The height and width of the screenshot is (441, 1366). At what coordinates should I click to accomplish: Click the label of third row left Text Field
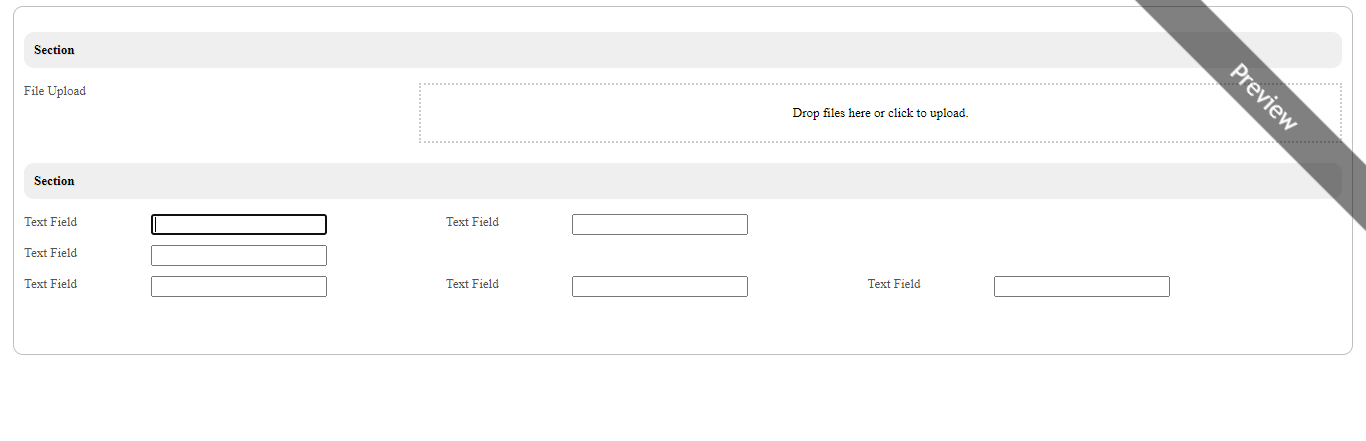[x=51, y=284]
